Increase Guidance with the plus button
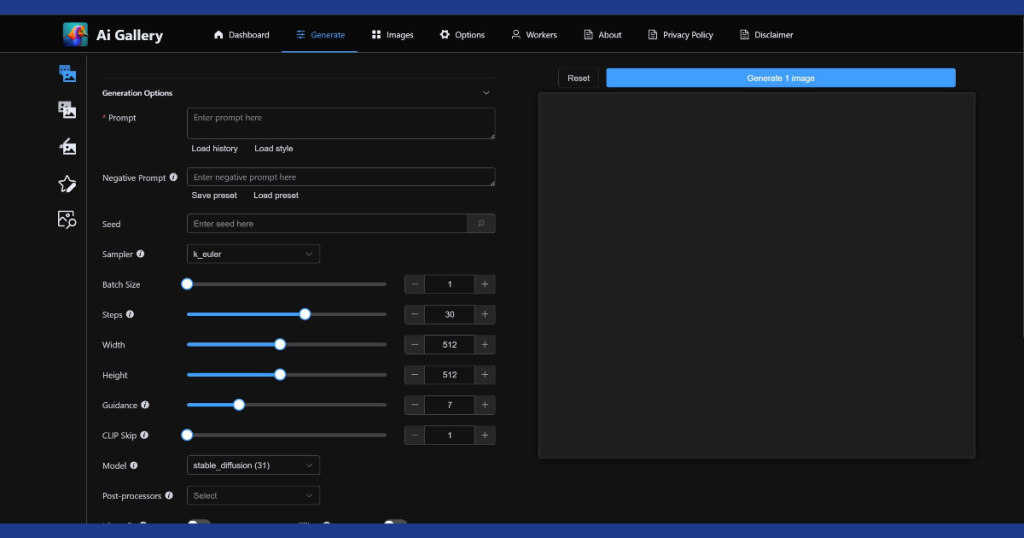This screenshot has width=1024, height=538. click(485, 405)
